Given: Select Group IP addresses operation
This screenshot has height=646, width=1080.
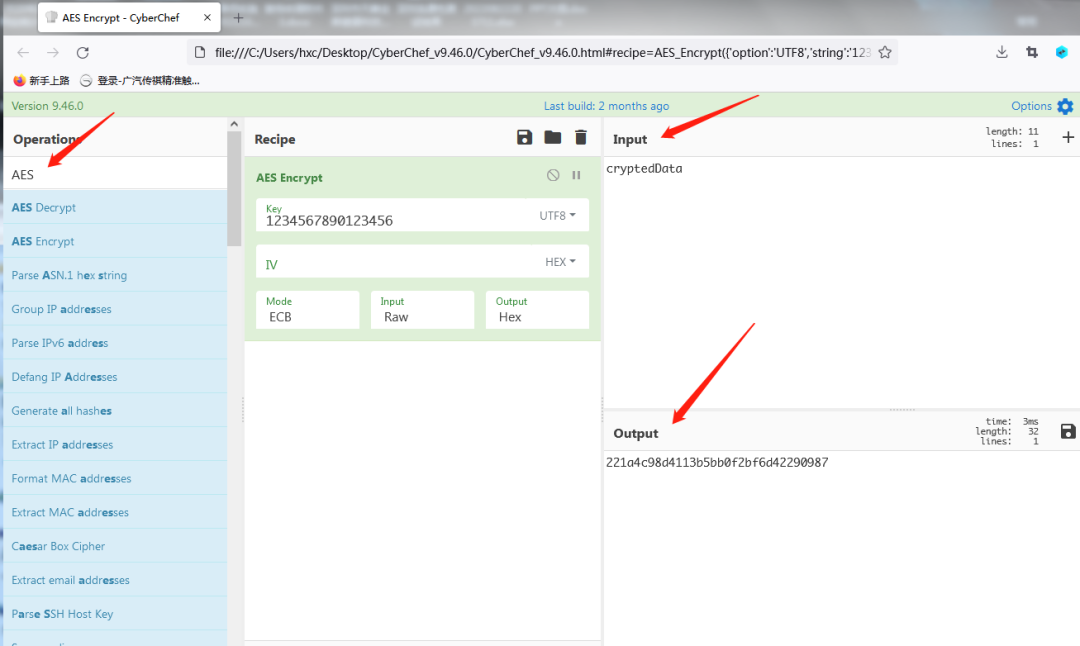Looking at the screenshot, I should pyautogui.click(x=115, y=309).
